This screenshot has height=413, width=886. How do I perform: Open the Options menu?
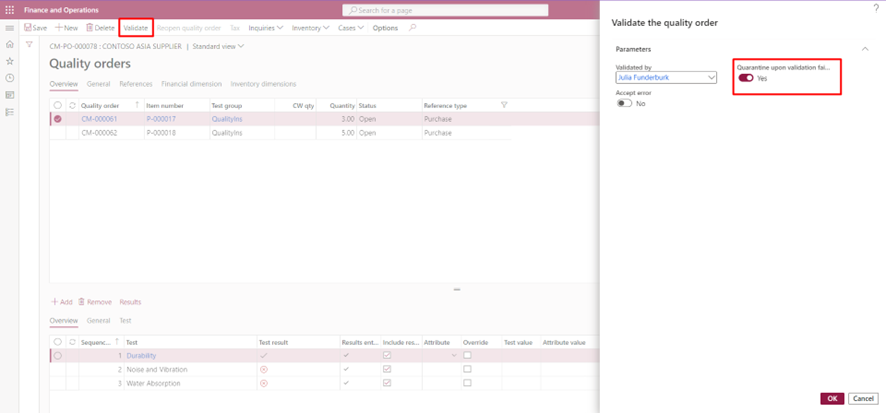pos(385,28)
